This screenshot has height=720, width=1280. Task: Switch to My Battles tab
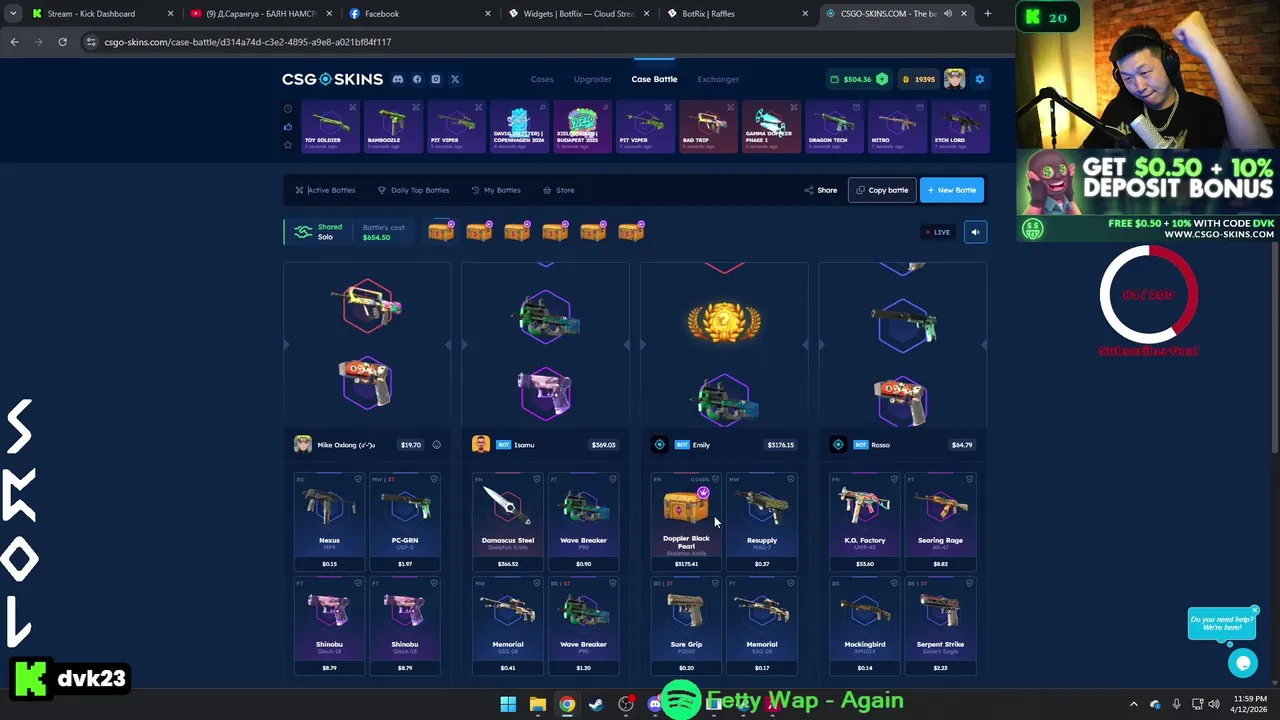[x=496, y=190]
